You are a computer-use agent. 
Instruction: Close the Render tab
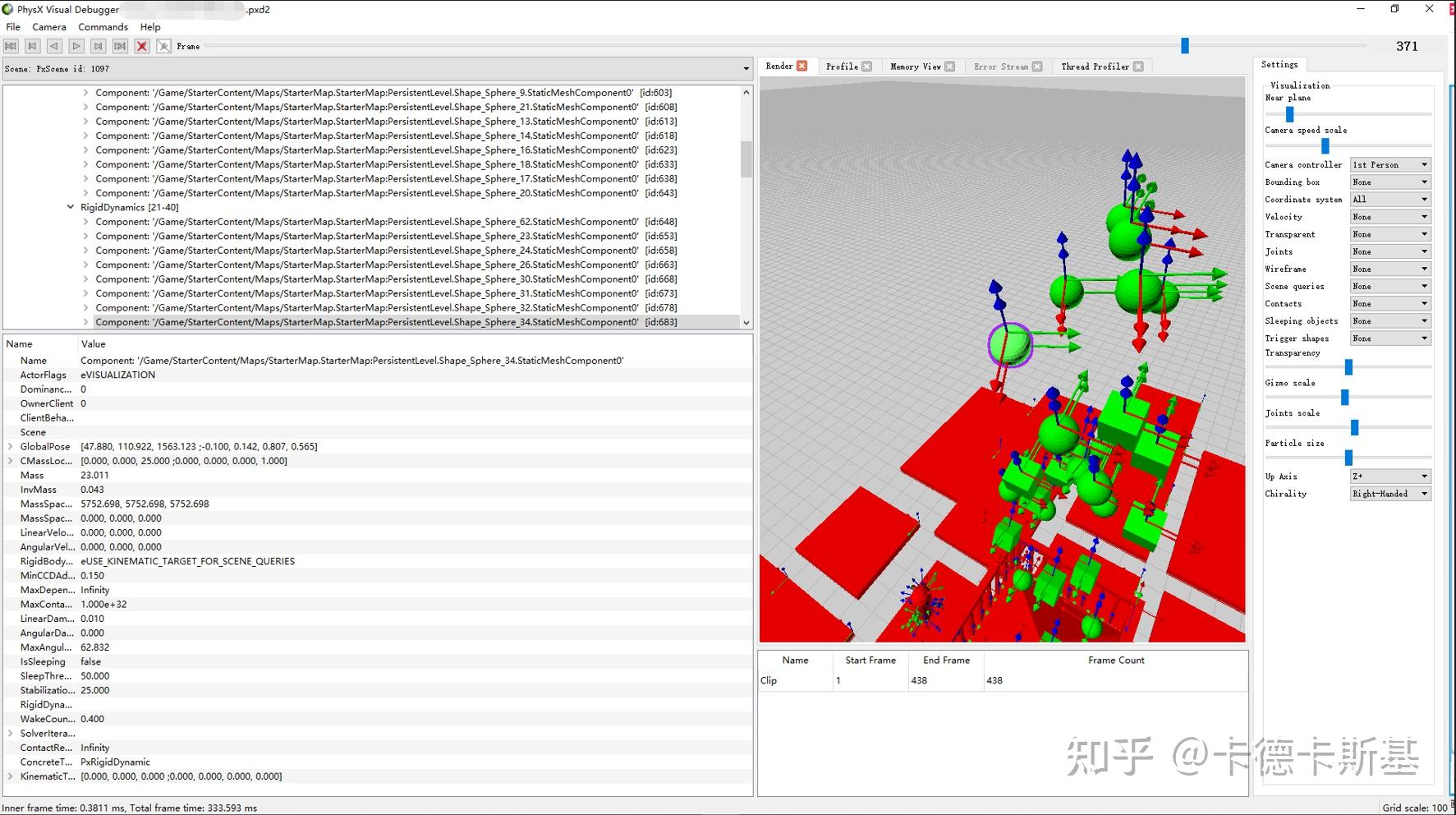[801, 66]
